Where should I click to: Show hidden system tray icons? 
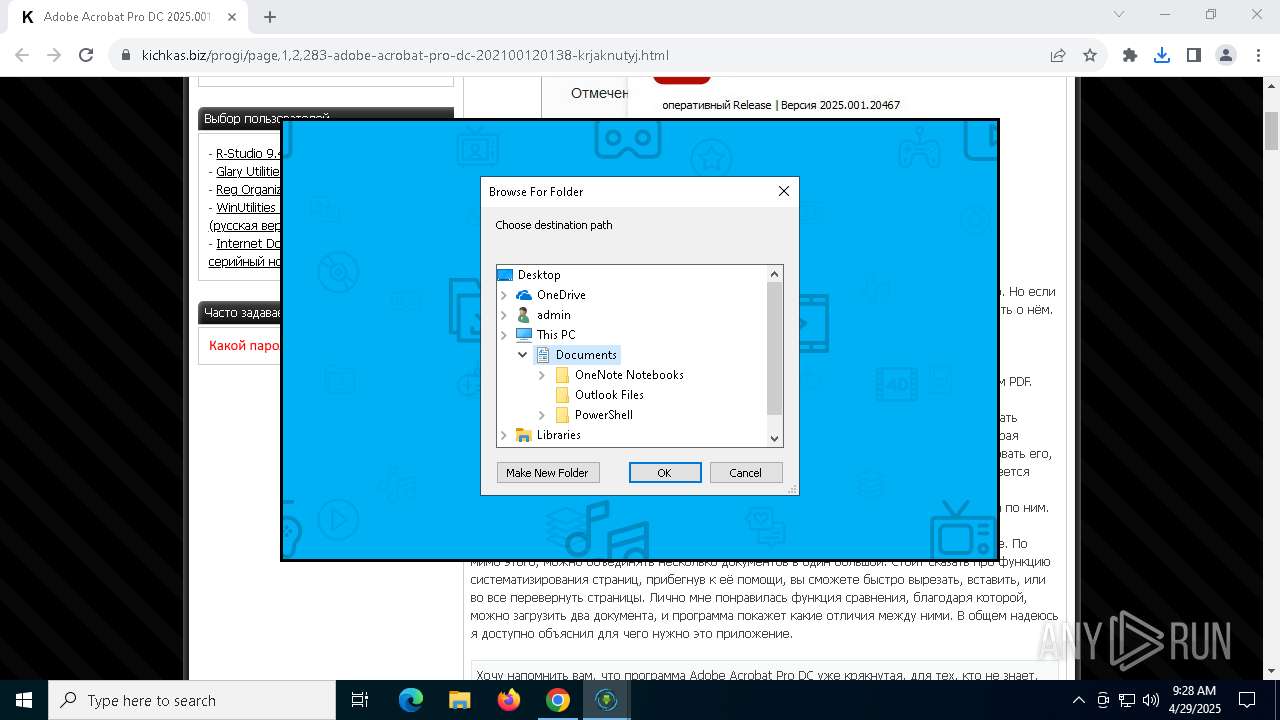click(1078, 700)
